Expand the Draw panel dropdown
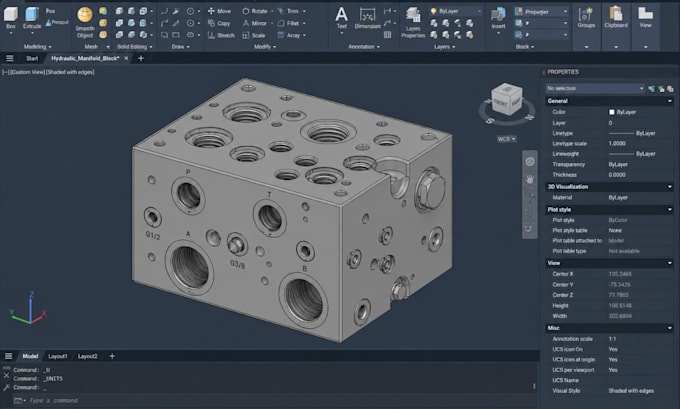 coord(180,46)
